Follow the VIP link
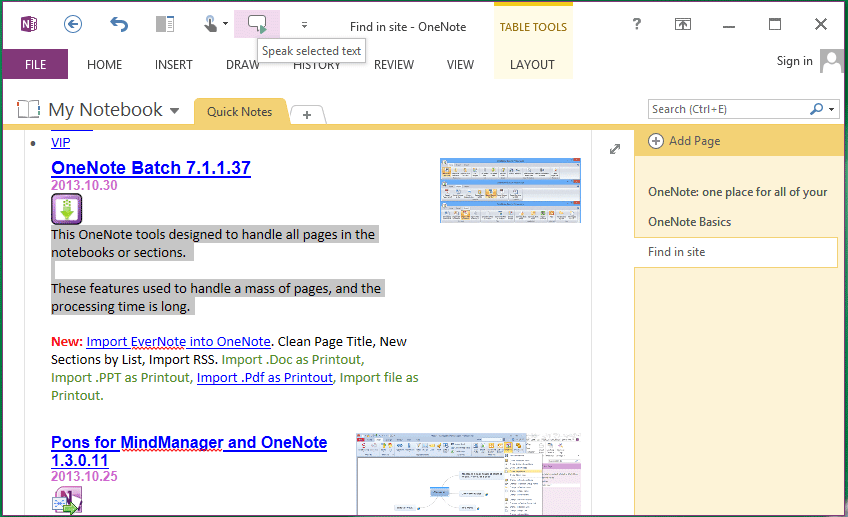Screen dimensions: 848x517 pyautogui.click(x=61, y=143)
